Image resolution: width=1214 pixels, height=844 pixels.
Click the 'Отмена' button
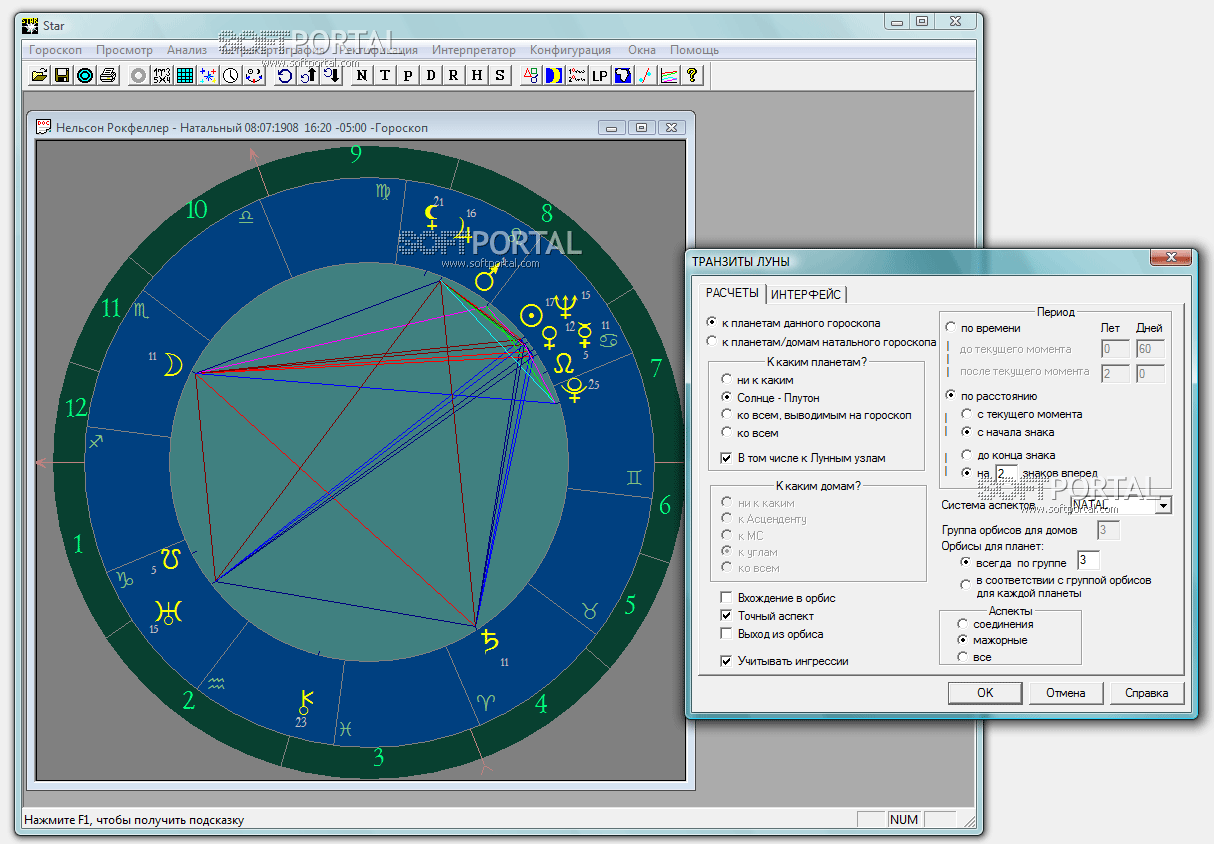coord(1065,693)
